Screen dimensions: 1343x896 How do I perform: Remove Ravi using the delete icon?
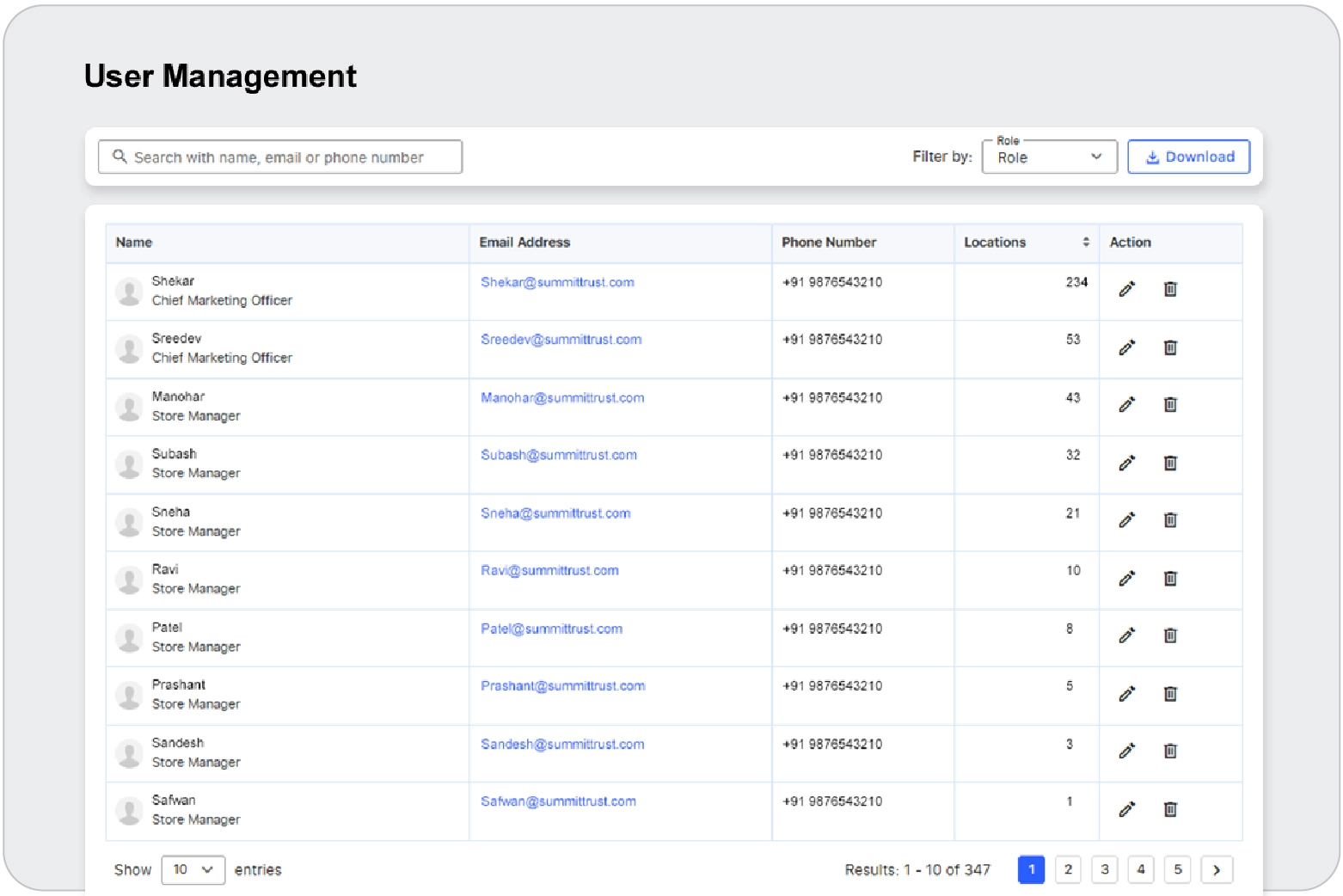(x=1170, y=579)
